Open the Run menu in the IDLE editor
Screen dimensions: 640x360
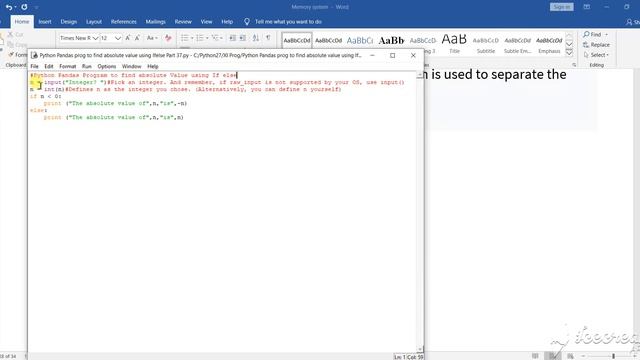tap(87, 66)
